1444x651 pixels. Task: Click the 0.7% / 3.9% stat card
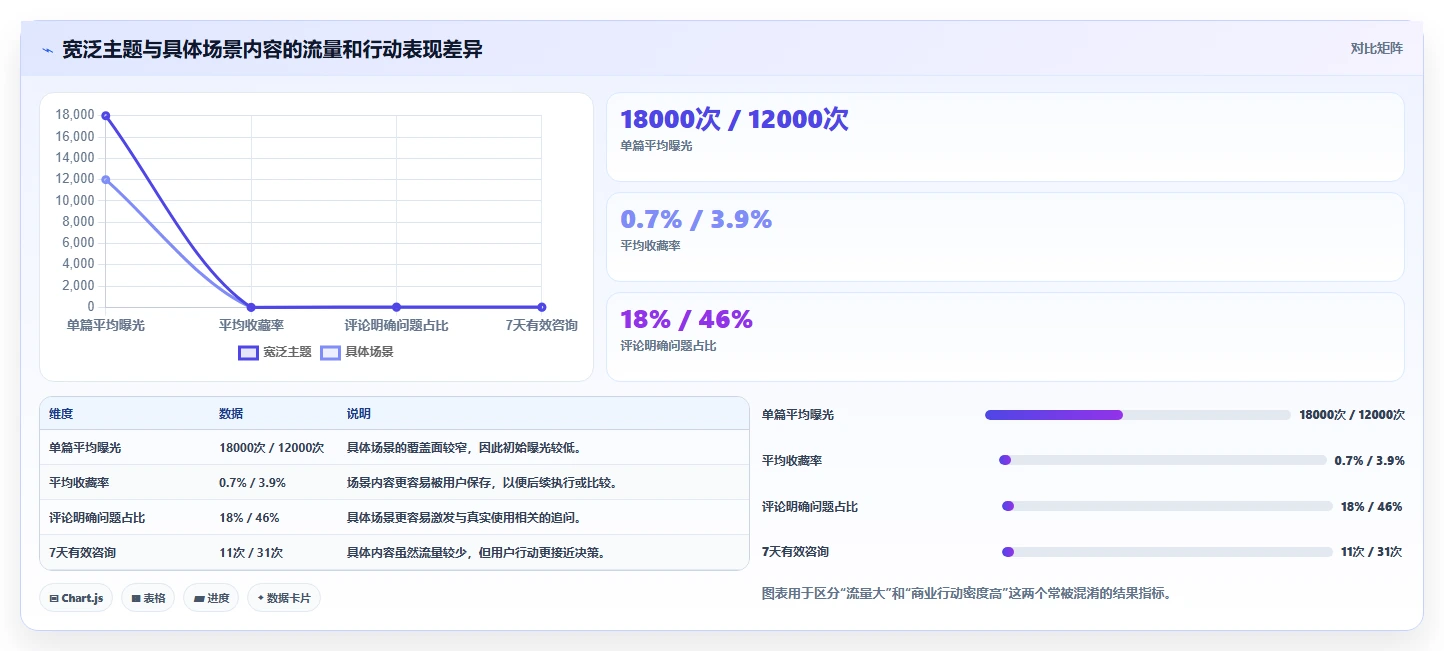click(1005, 237)
